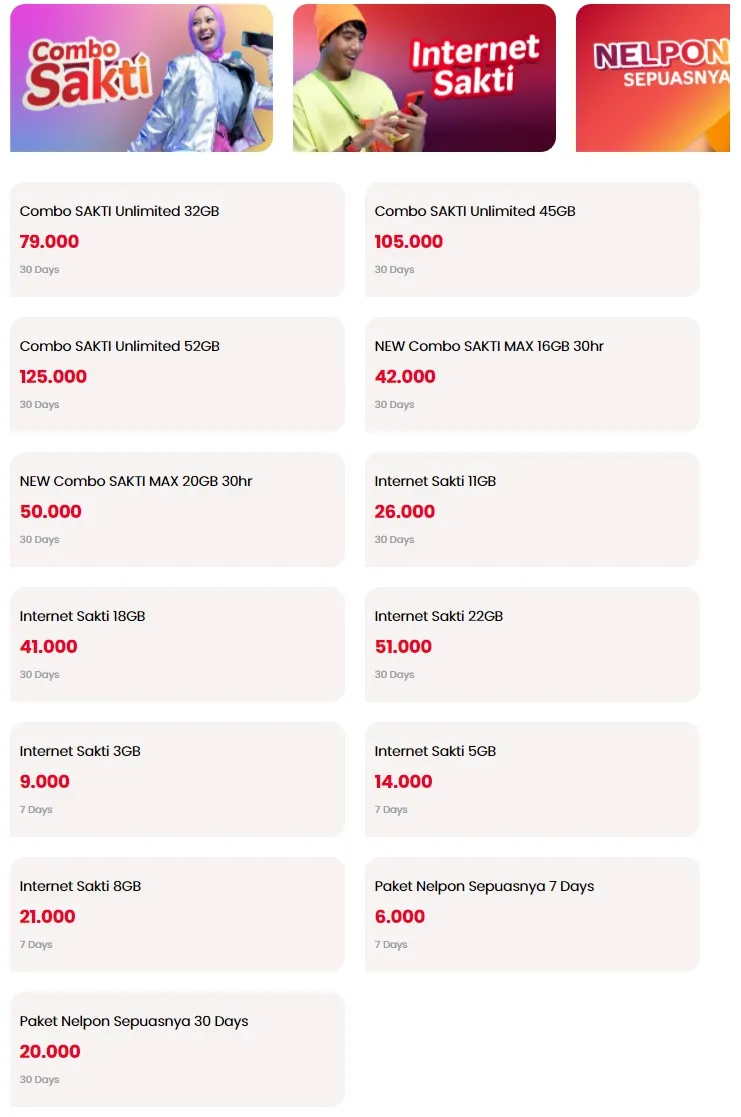The width and height of the screenshot is (741, 1117).
Task: Open the Internet Sakti promotional banner
Action: (x=423, y=77)
